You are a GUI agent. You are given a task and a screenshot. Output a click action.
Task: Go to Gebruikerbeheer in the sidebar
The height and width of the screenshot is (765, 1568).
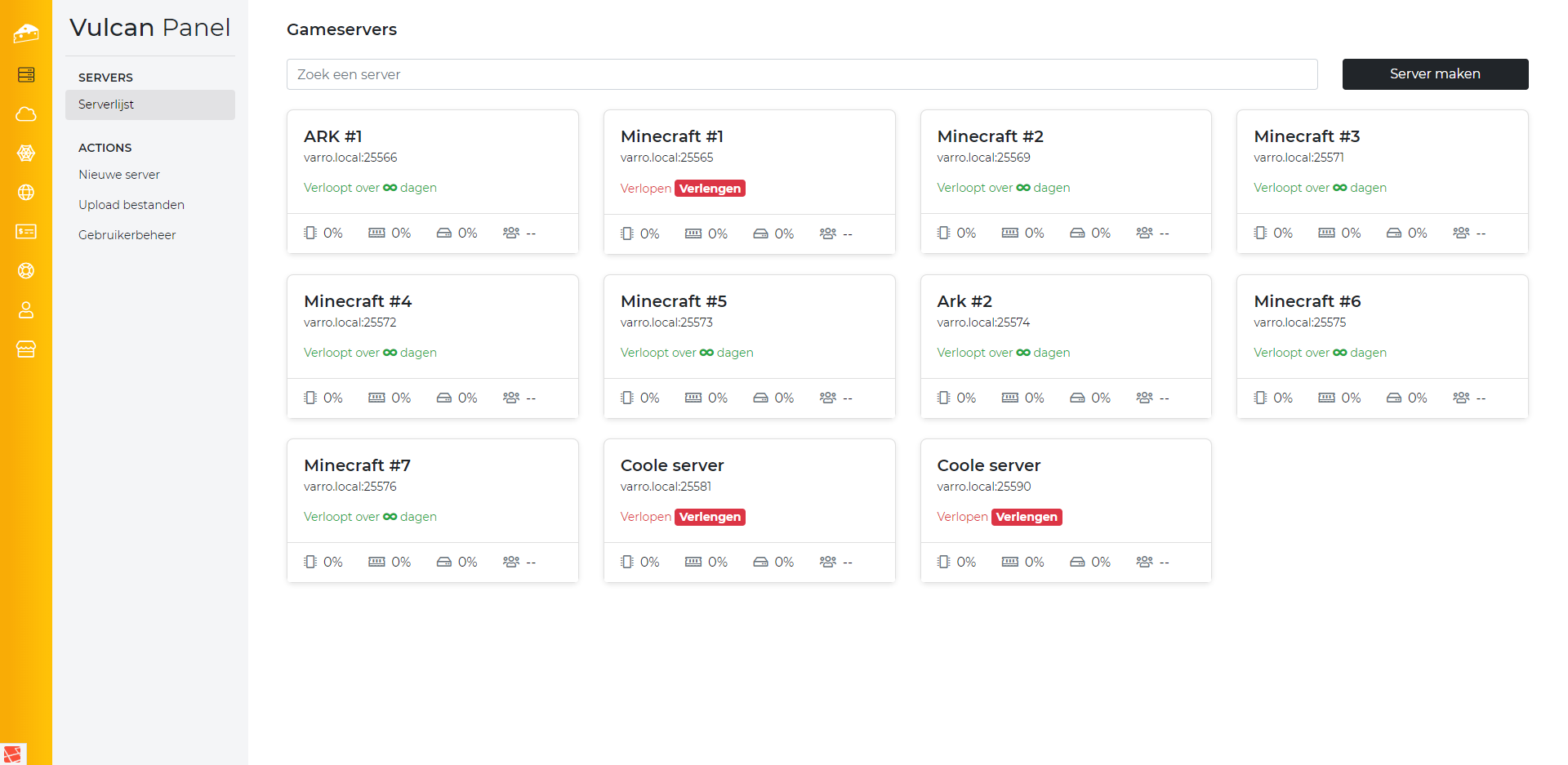(127, 235)
